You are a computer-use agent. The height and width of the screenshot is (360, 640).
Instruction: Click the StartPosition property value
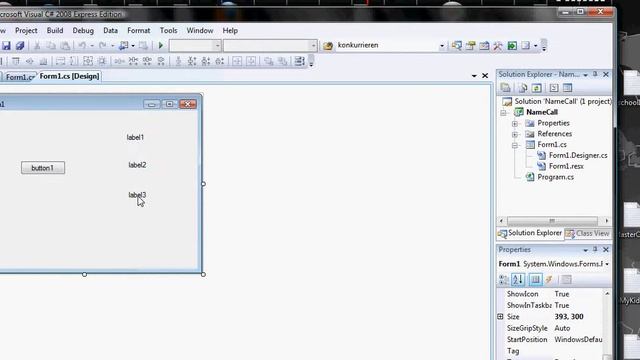tap(578, 340)
